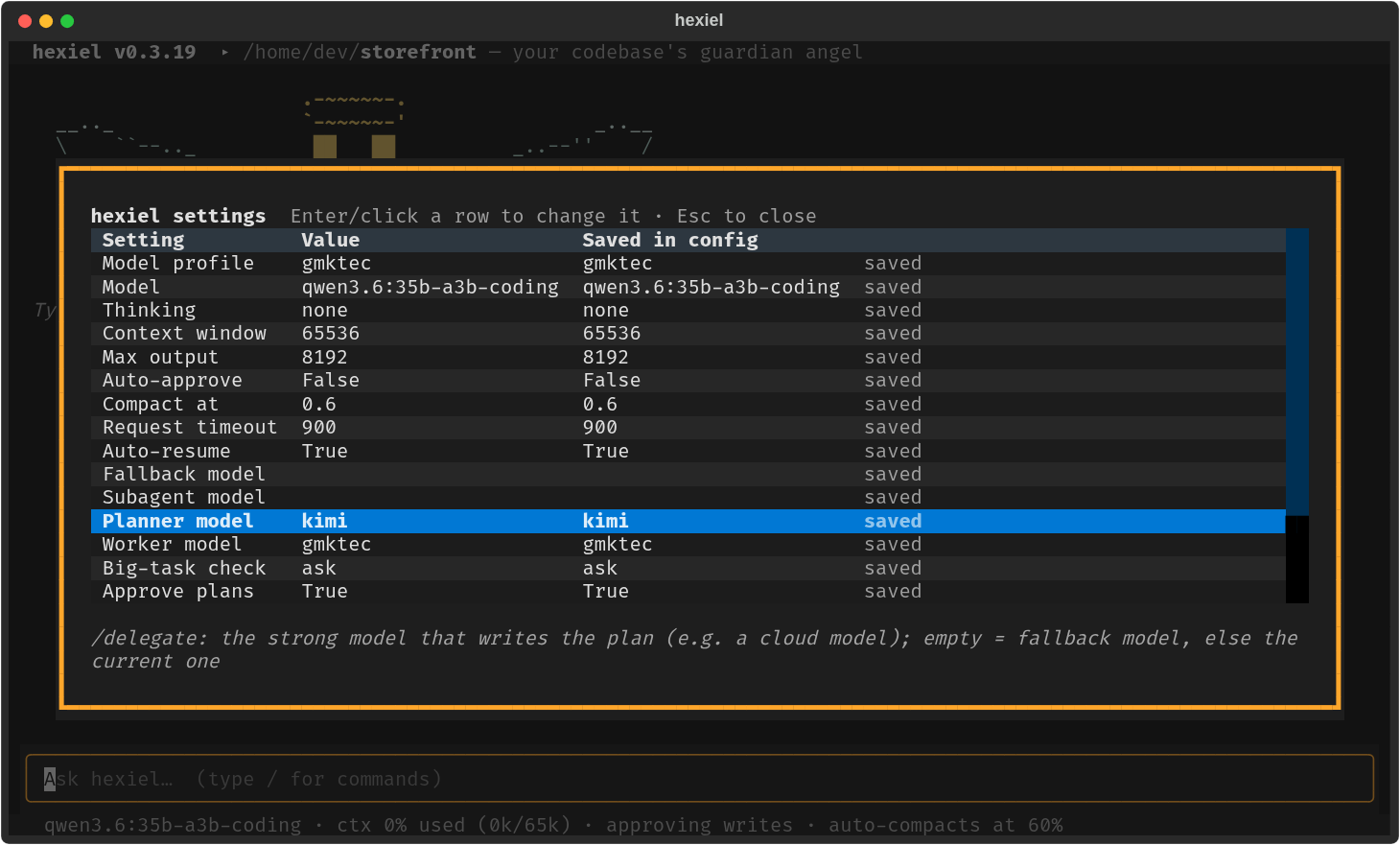Close the hexiel terminal window

(x=25, y=21)
